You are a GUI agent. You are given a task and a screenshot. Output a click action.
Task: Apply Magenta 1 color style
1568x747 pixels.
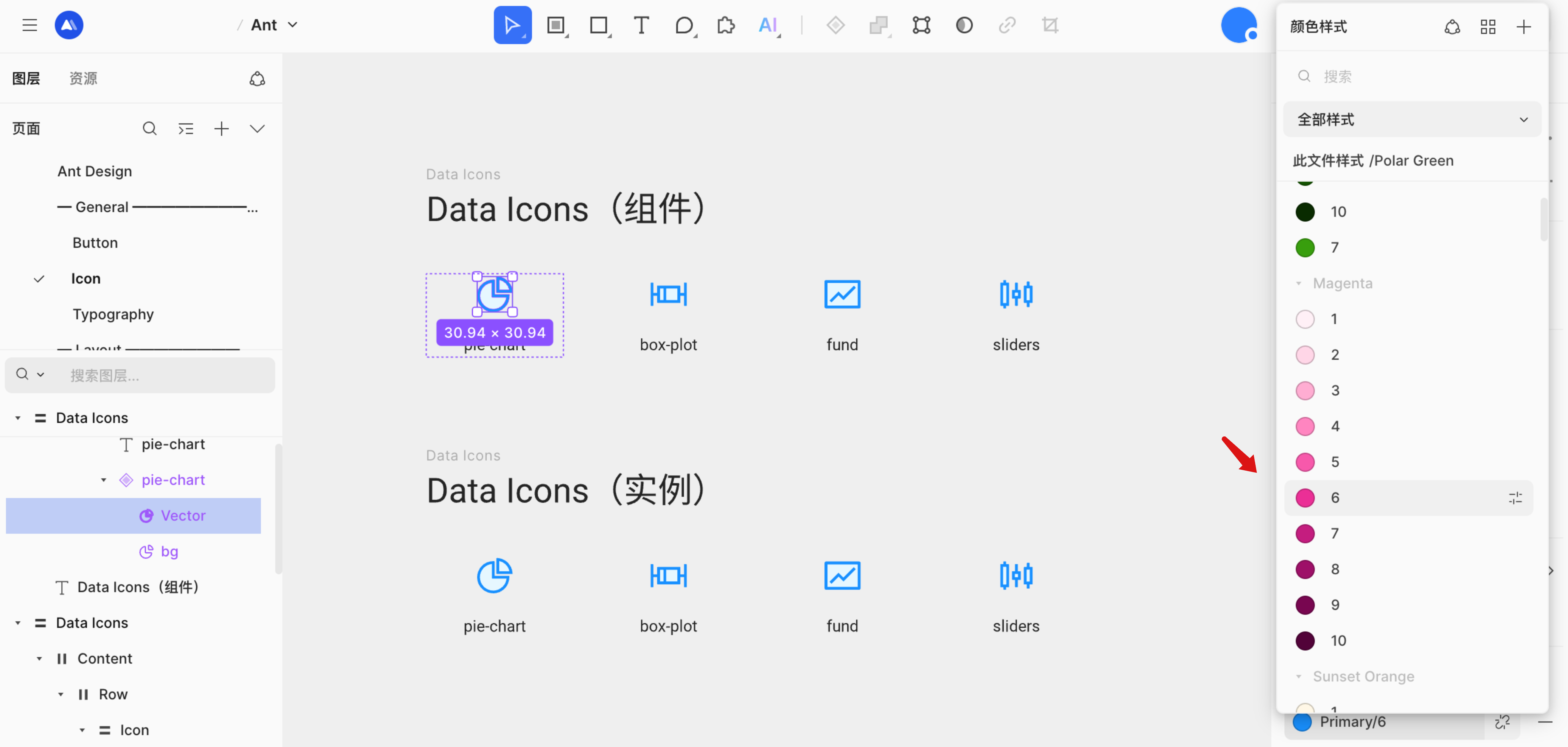coord(1408,319)
